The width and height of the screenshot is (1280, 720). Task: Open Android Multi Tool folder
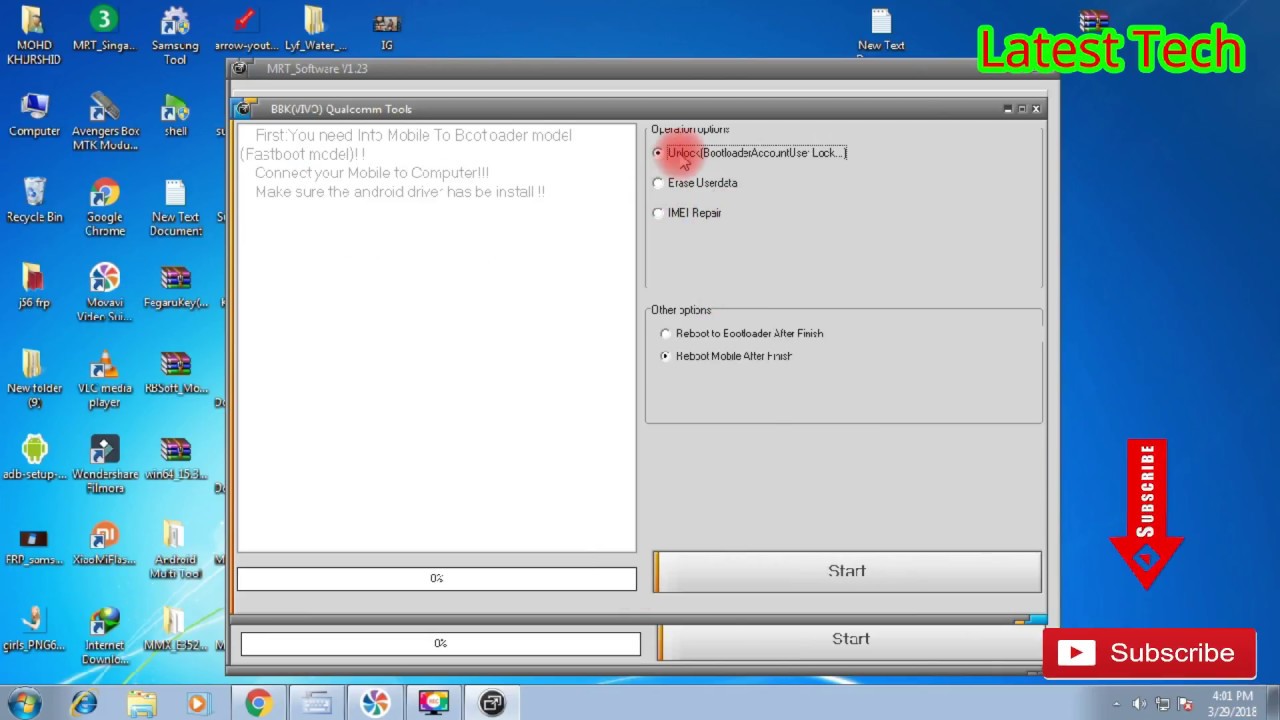[x=176, y=551]
